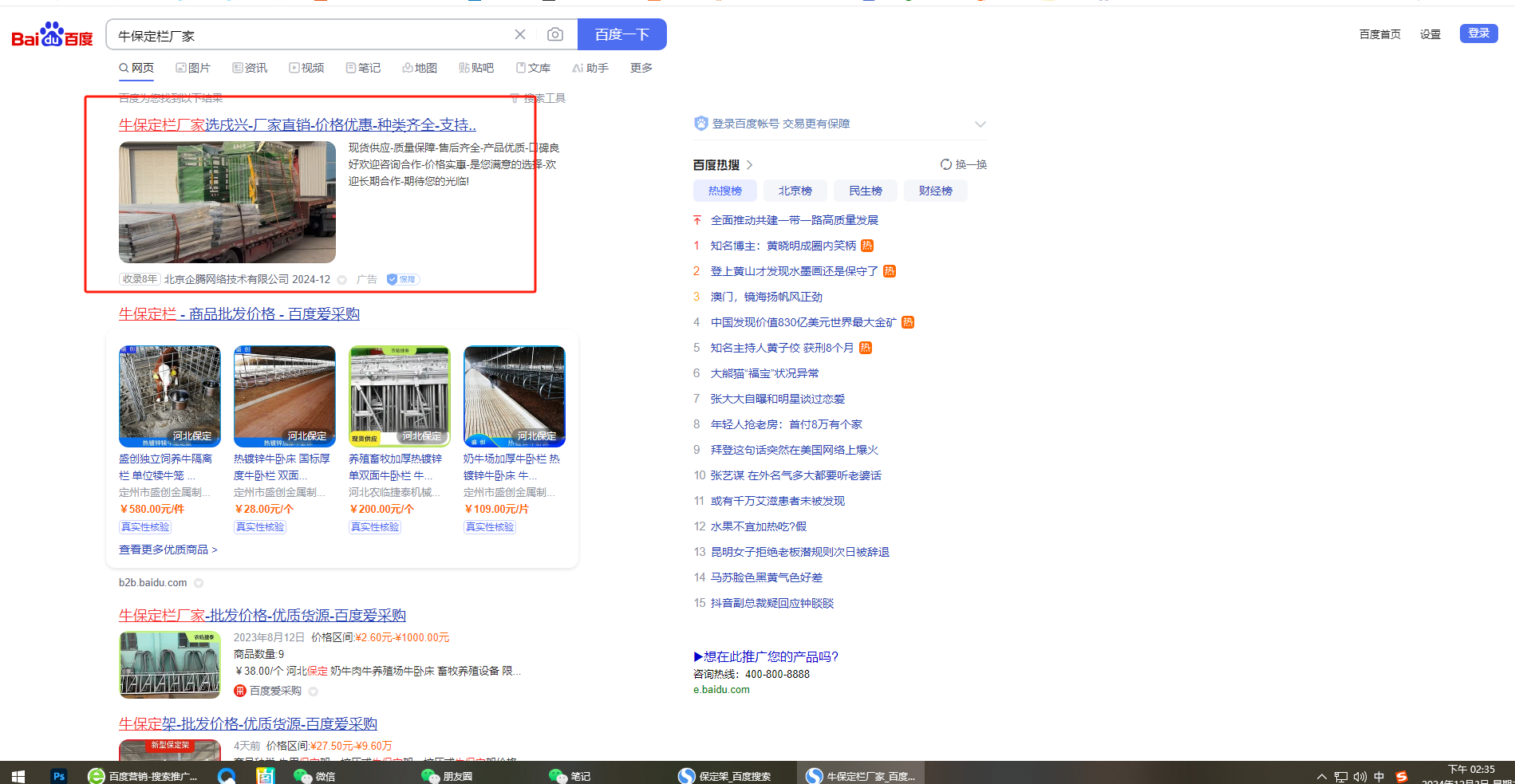The image size is (1515, 784).
Task: Select the 北京榜 hot list tab
Action: (795, 191)
